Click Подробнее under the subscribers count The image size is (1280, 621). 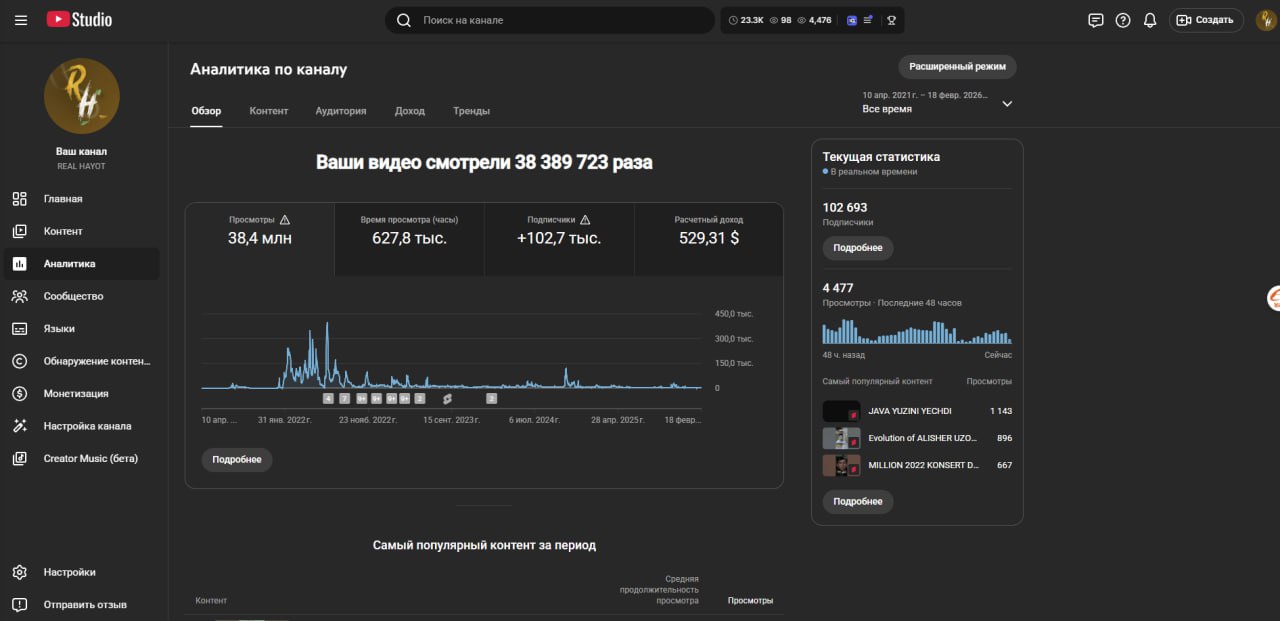(x=858, y=248)
